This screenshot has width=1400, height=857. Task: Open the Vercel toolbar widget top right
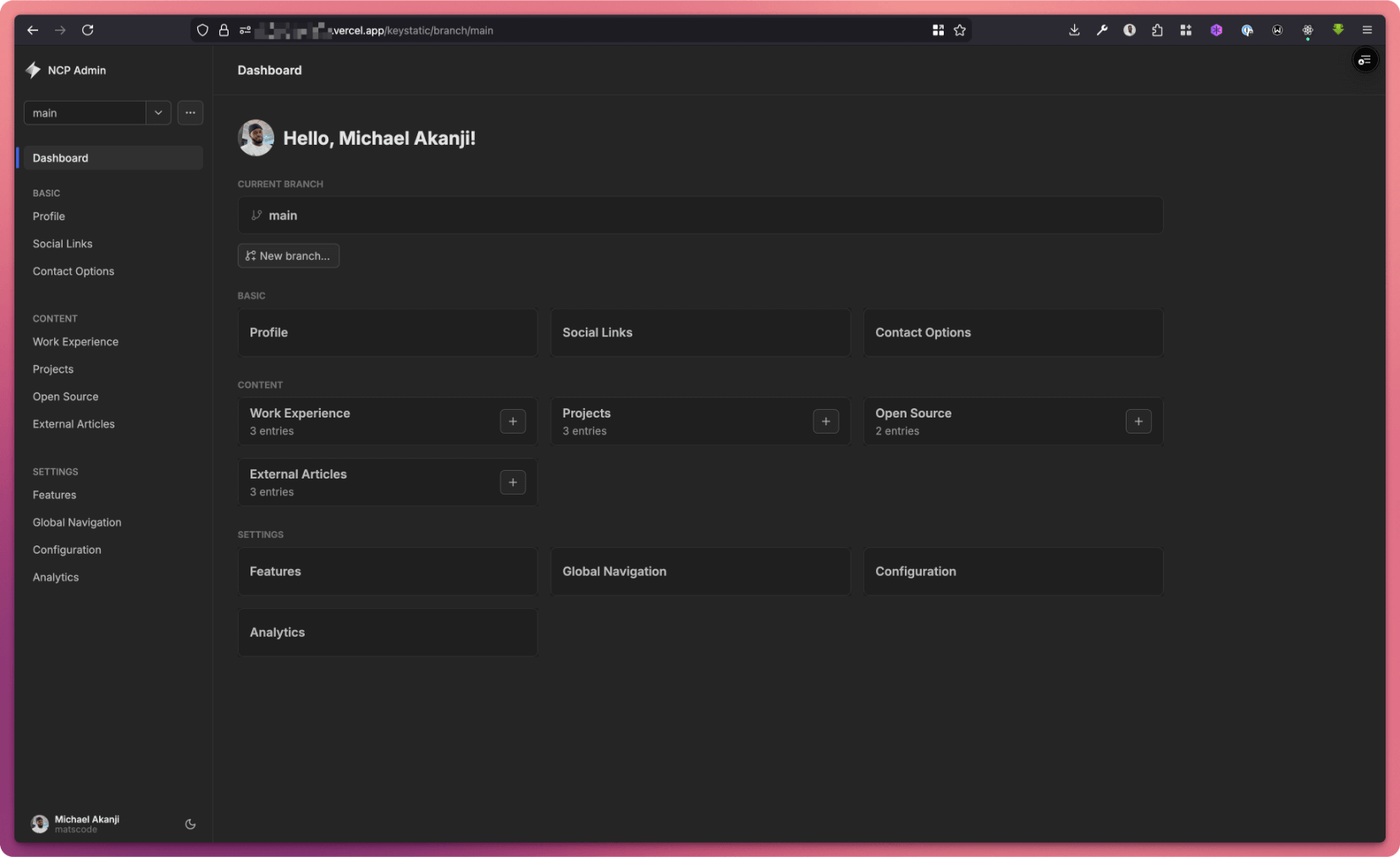(1364, 59)
